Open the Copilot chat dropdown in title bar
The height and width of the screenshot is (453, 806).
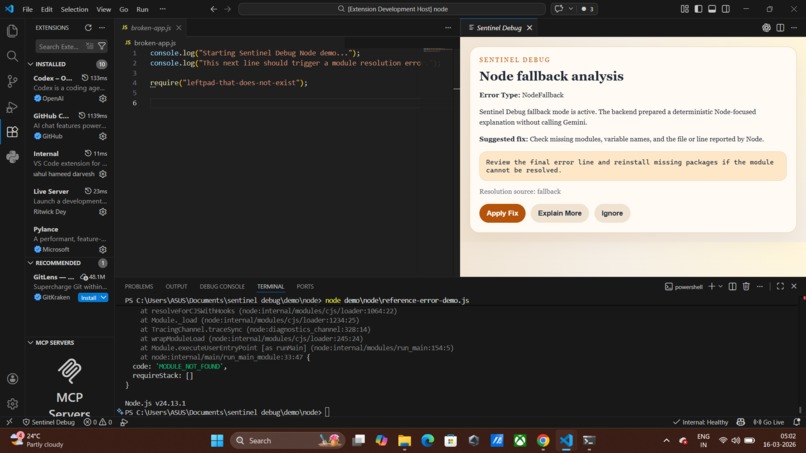[571, 9]
